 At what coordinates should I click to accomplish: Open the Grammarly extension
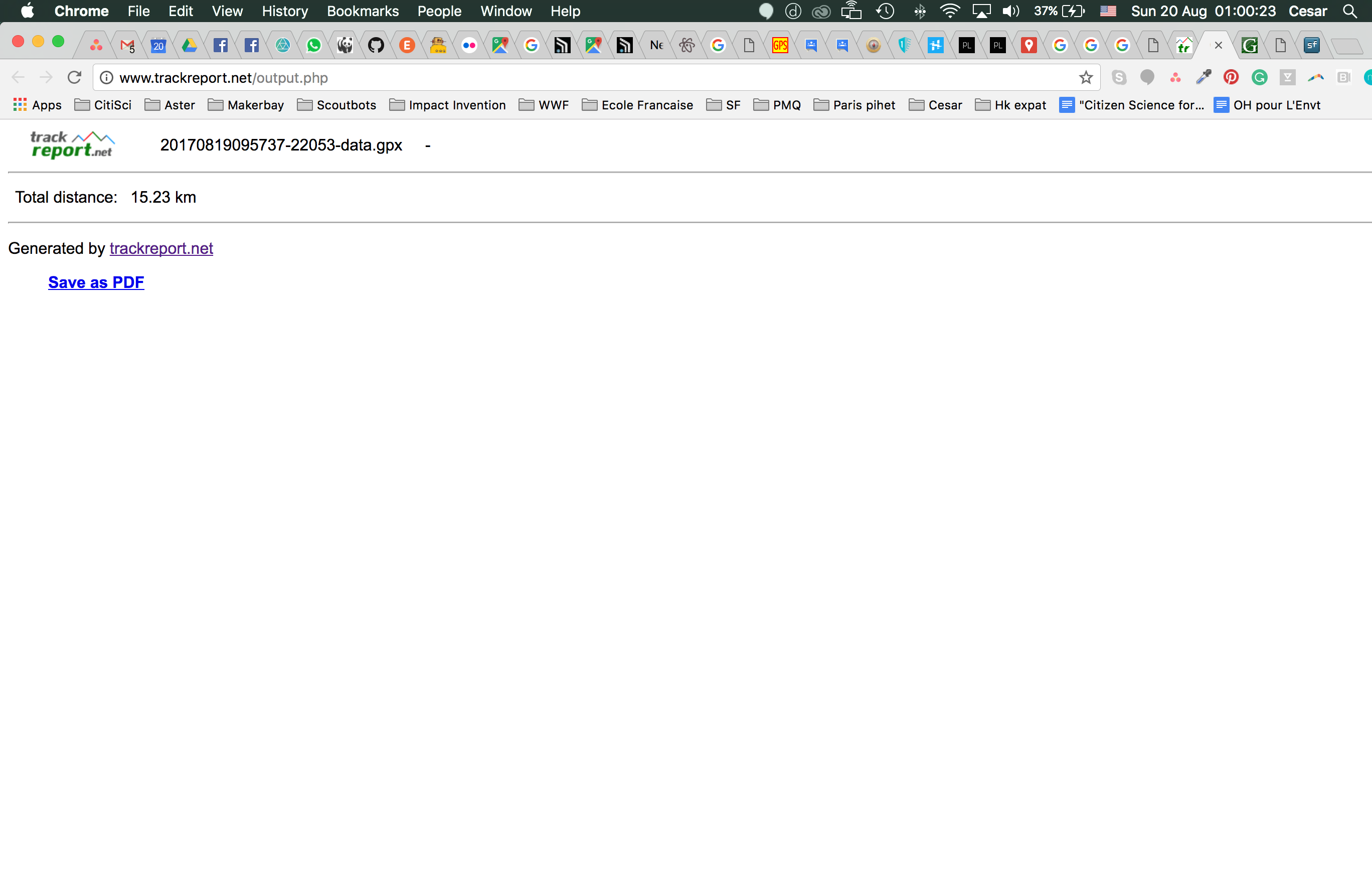coord(1260,77)
